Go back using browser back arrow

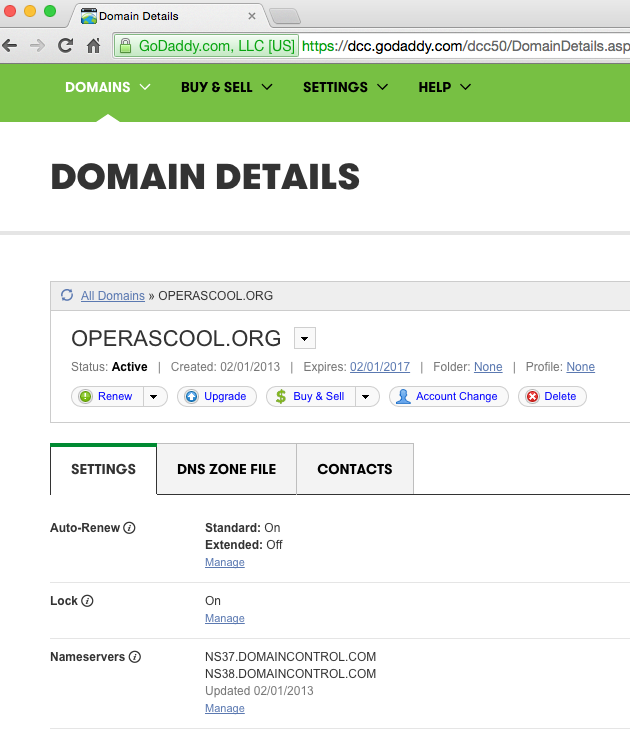coord(11,45)
